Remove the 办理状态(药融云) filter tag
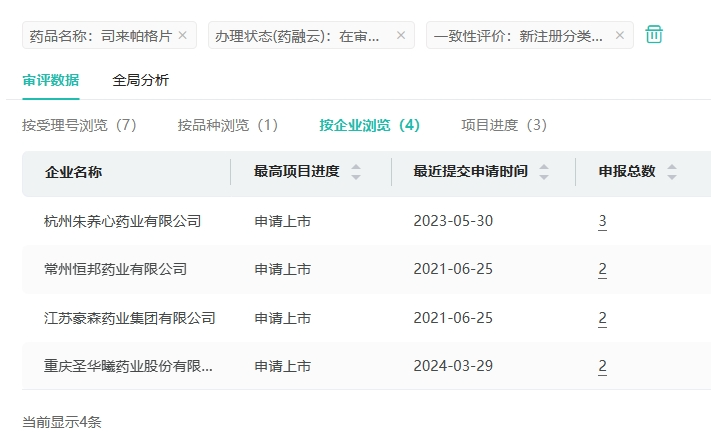Image resolution: width=711 pixels, height=443 pixels. click(401, 36)
